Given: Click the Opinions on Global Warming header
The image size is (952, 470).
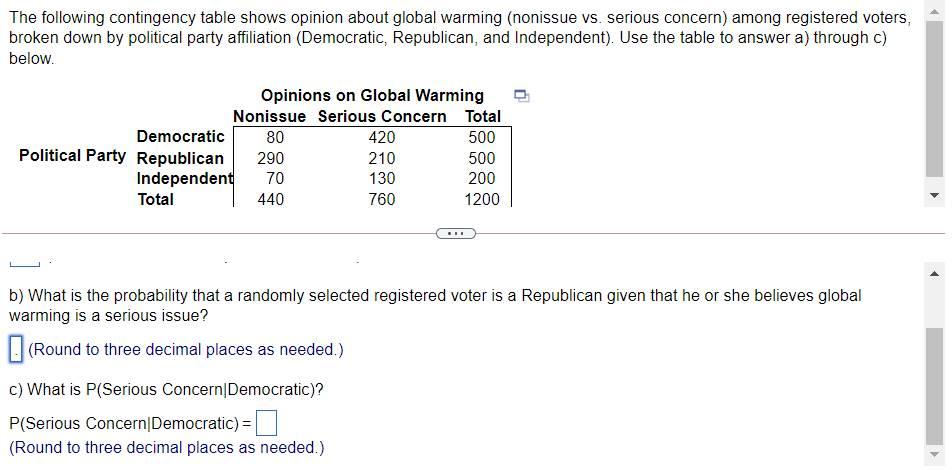Looking at the screenshot, I should 372,95.
